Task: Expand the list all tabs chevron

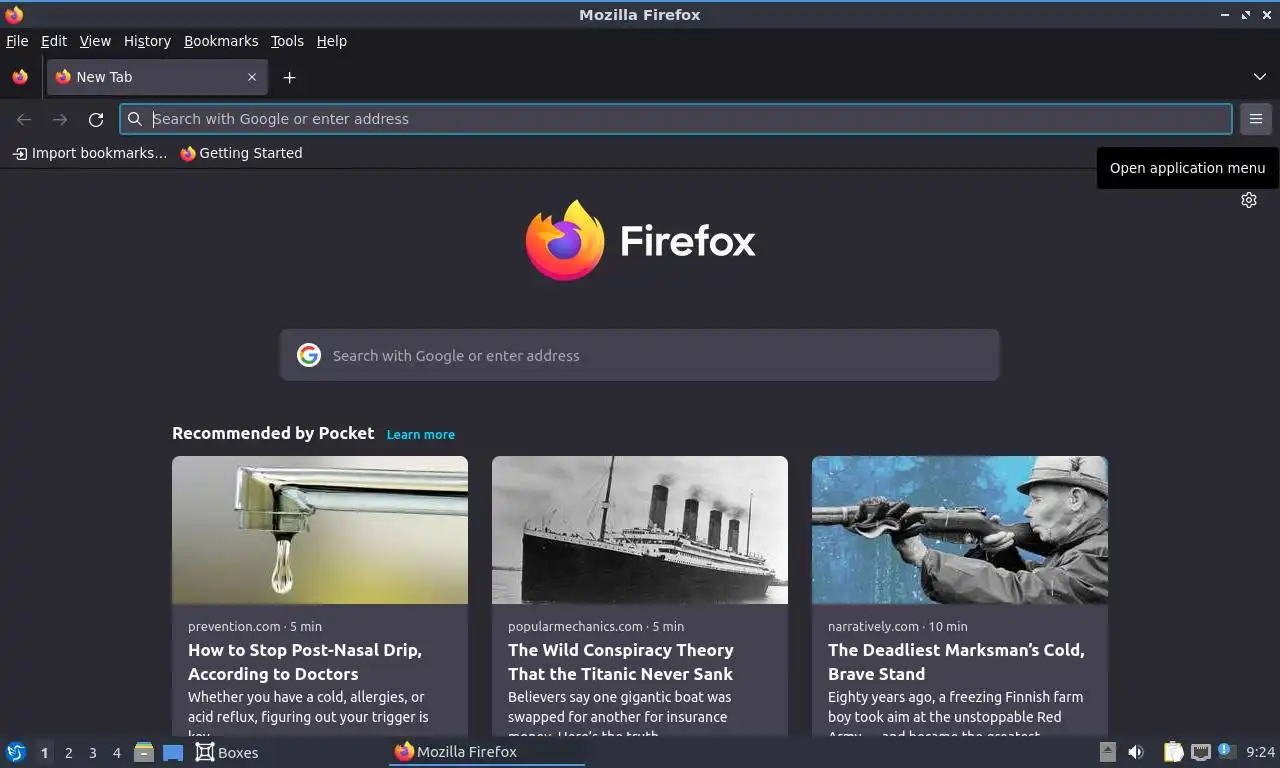Action: (x=1260, y=77)
